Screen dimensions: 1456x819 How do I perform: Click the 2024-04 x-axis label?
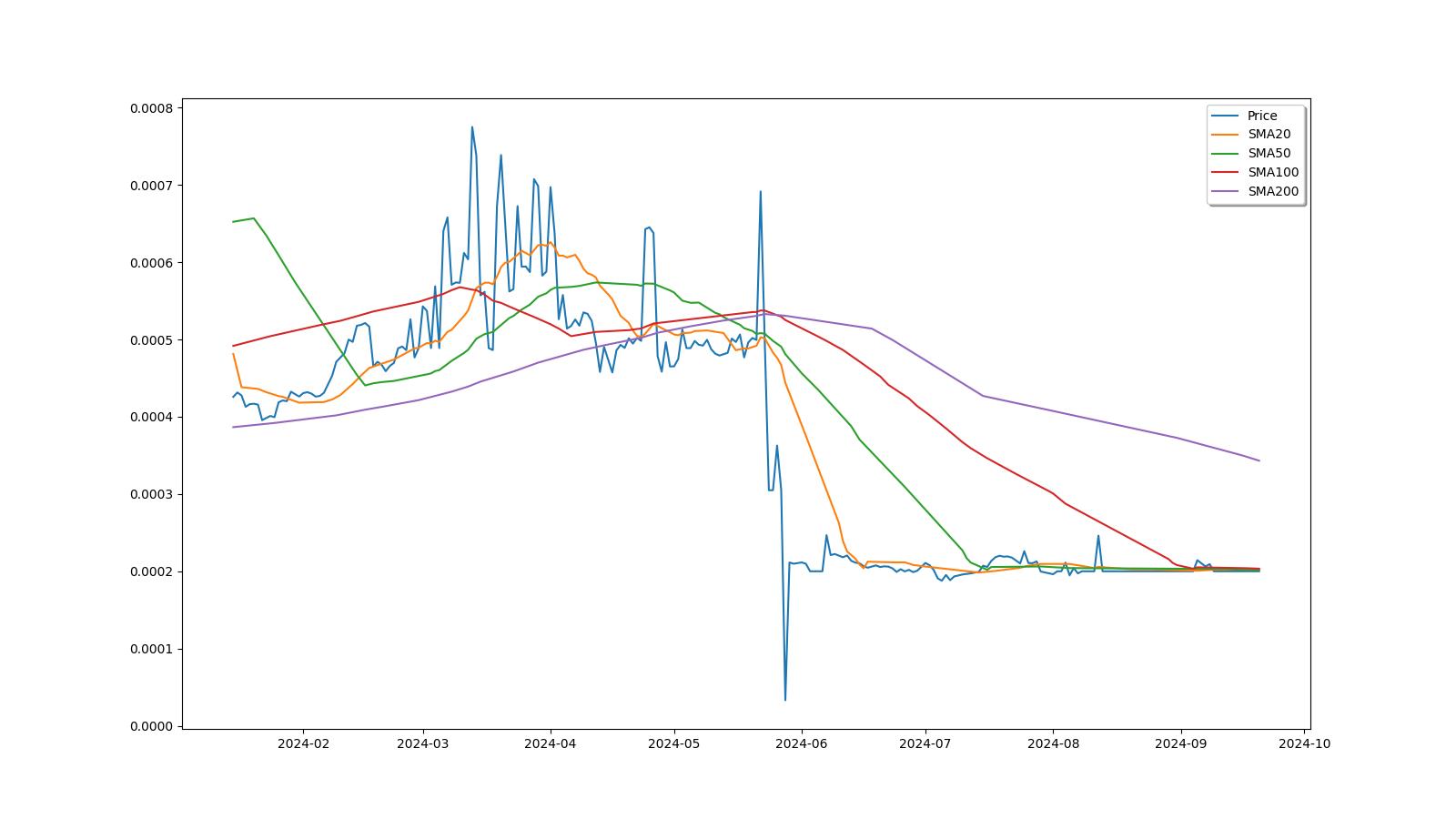pos(550,743)
